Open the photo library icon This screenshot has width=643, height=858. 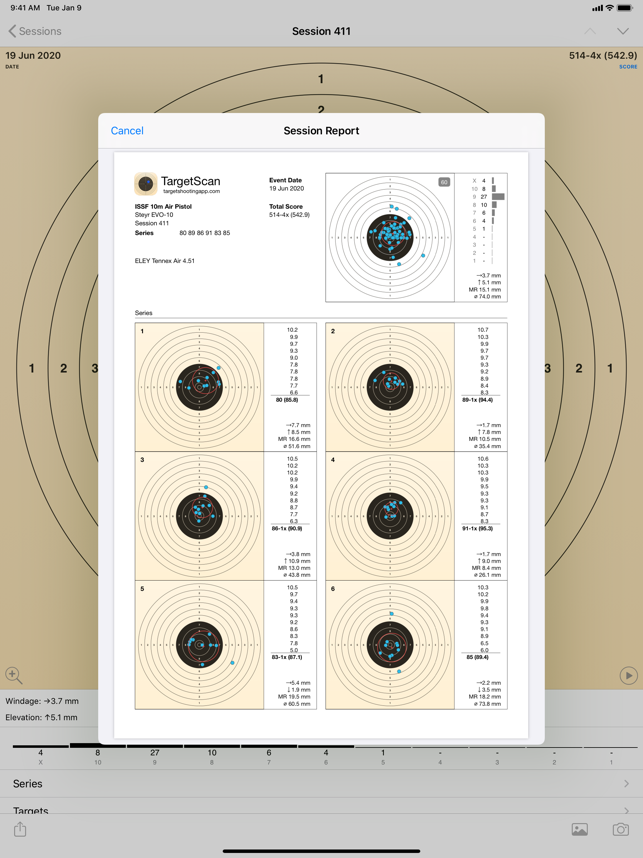click(580, 830)
